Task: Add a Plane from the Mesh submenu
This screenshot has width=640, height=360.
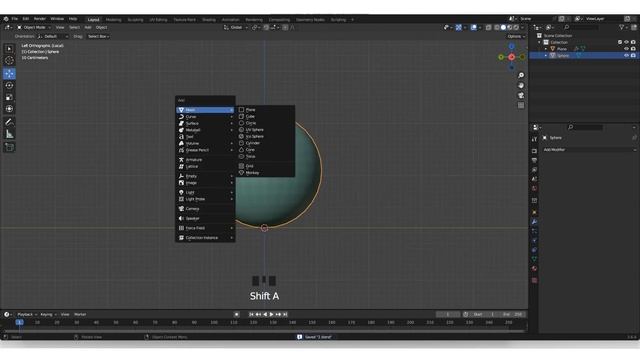Action: (265, 110)
